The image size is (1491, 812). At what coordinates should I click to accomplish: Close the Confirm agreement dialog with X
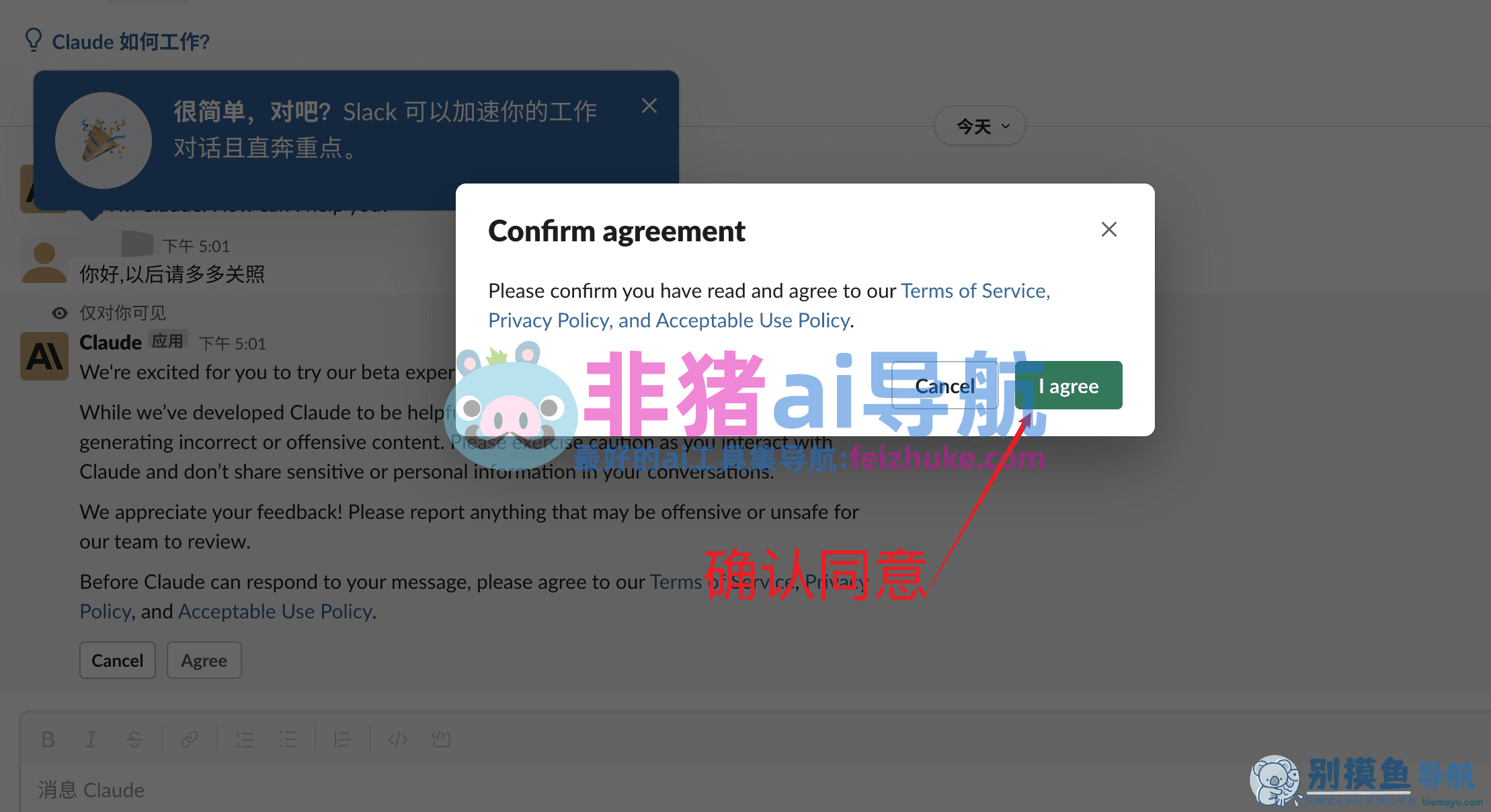[1109, 229]
